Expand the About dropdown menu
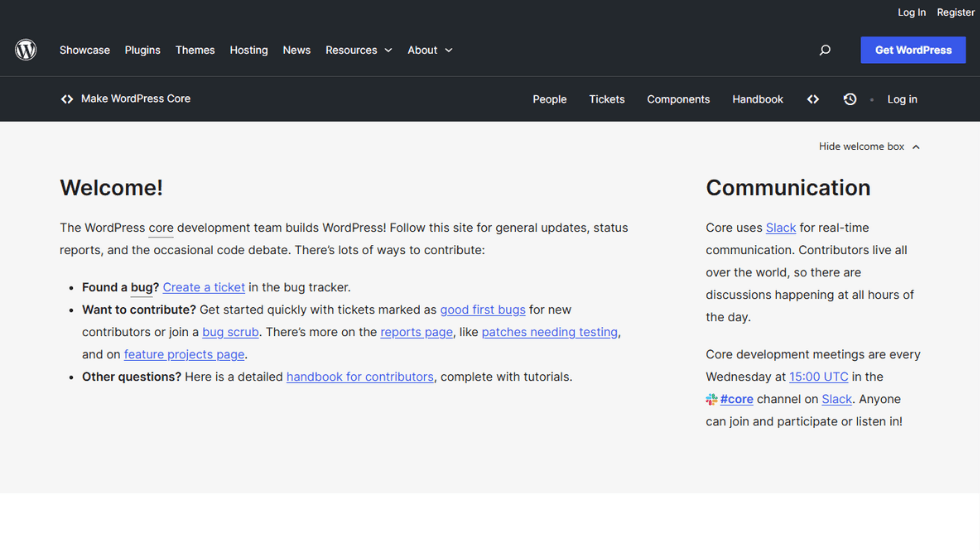The image size is (980, 550). coord(430,50)
